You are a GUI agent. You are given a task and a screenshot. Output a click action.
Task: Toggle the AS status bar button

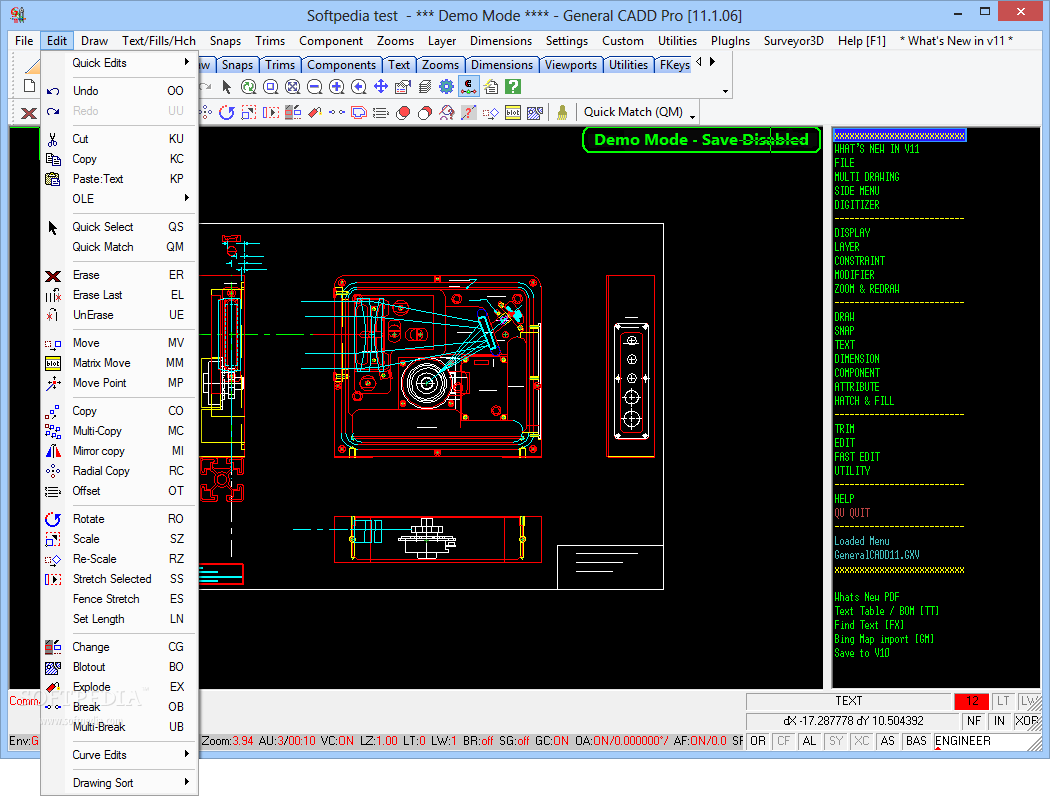(x=888, y=741)
